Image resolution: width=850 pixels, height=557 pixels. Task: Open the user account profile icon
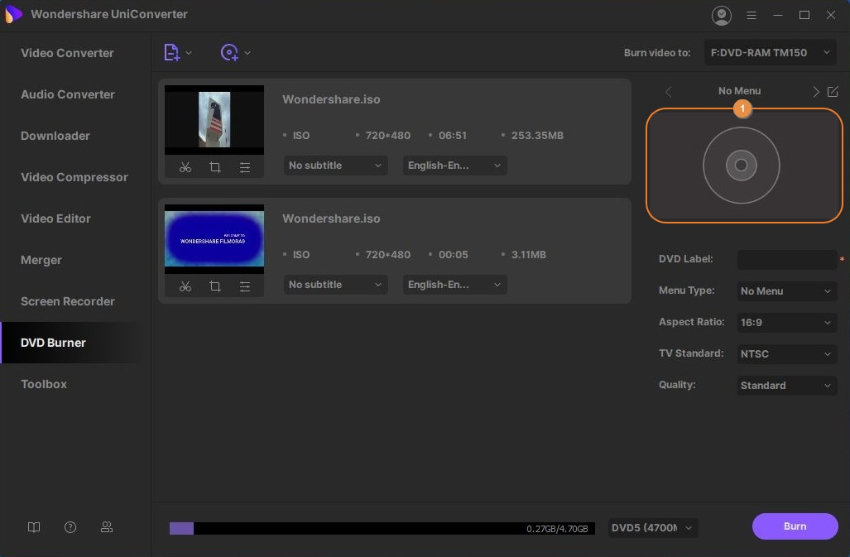721,15
